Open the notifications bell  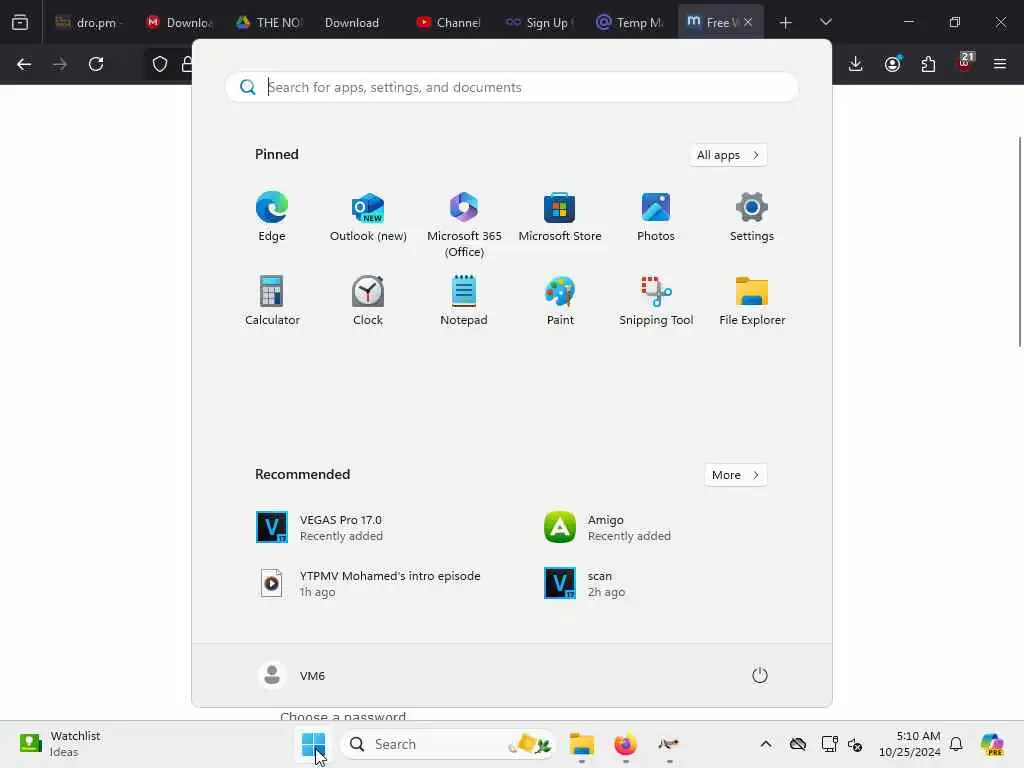point(955,744)
